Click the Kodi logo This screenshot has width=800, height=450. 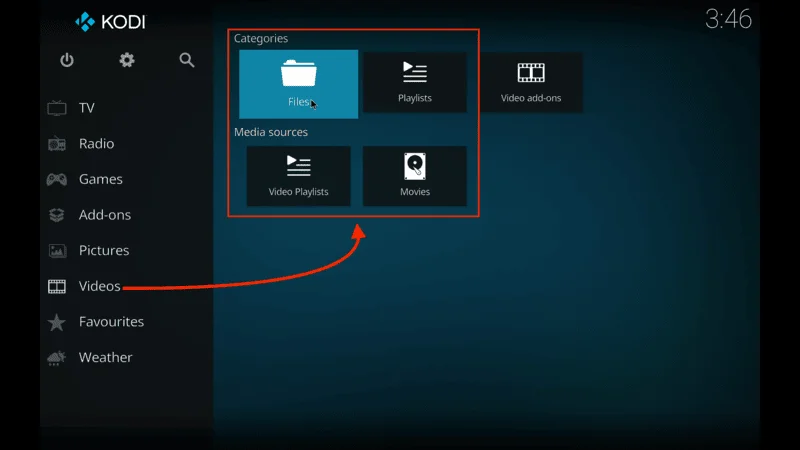110,22
